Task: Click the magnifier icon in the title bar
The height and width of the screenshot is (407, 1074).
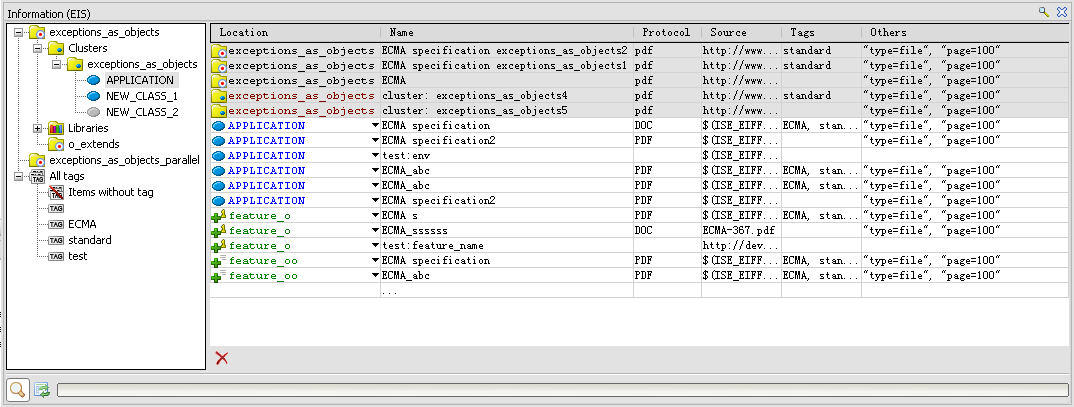Action: point(1044,11)
